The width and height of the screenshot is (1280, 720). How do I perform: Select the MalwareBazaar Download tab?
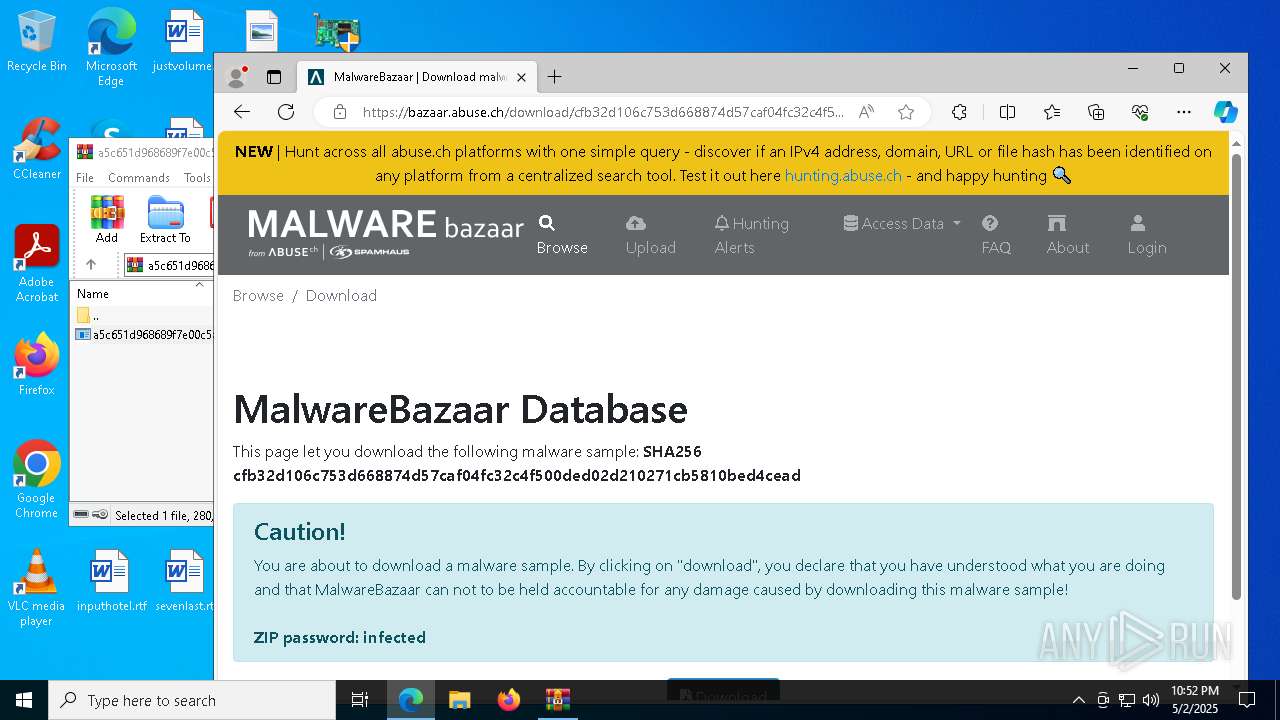click(x=418, y=77)
